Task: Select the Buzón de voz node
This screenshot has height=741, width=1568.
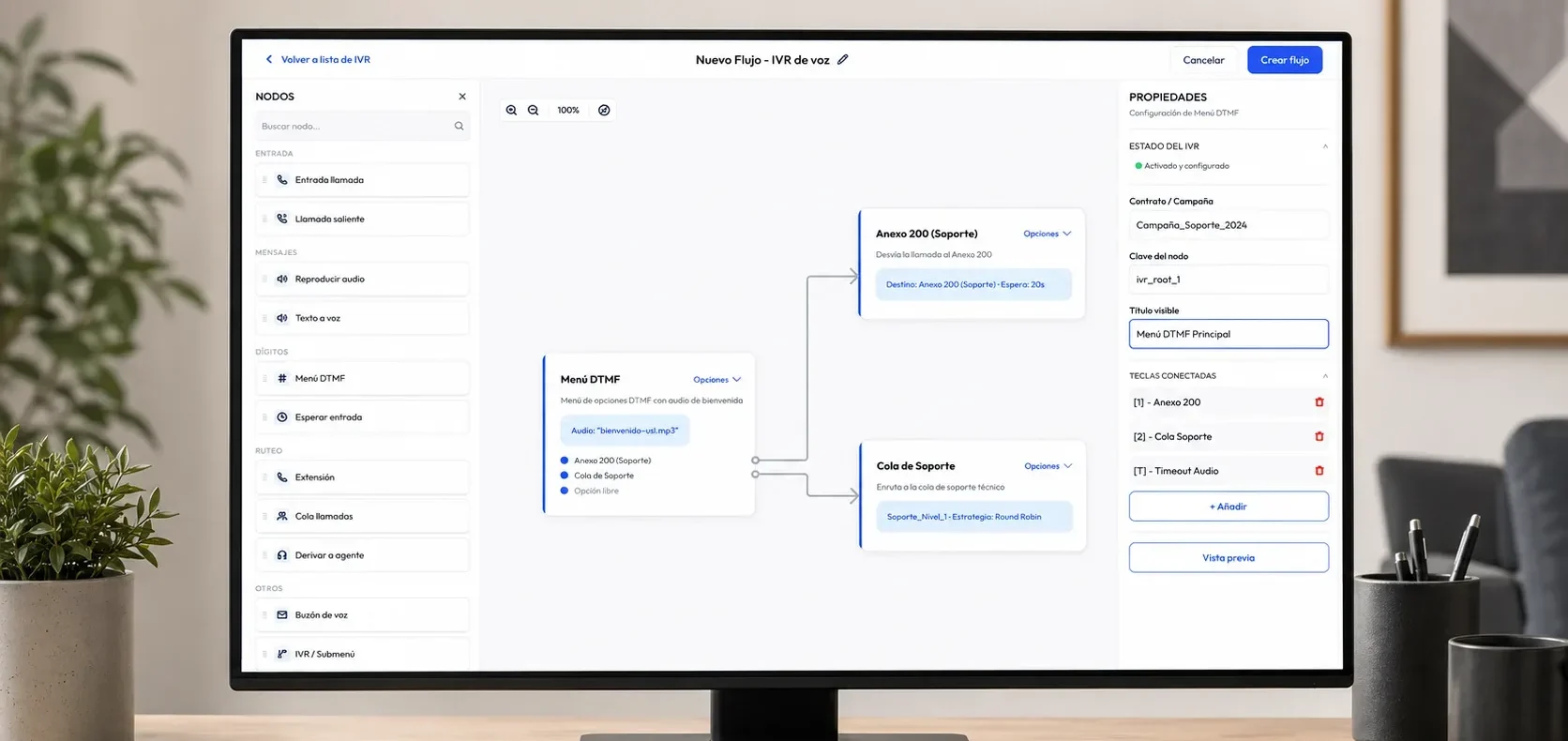Action: tap(362, 615)
